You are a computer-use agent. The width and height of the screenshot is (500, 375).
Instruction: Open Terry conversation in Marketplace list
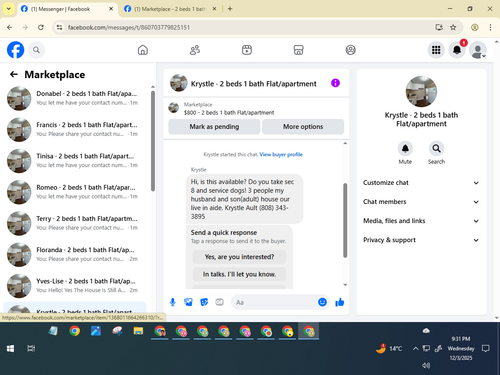click(75, 223)
